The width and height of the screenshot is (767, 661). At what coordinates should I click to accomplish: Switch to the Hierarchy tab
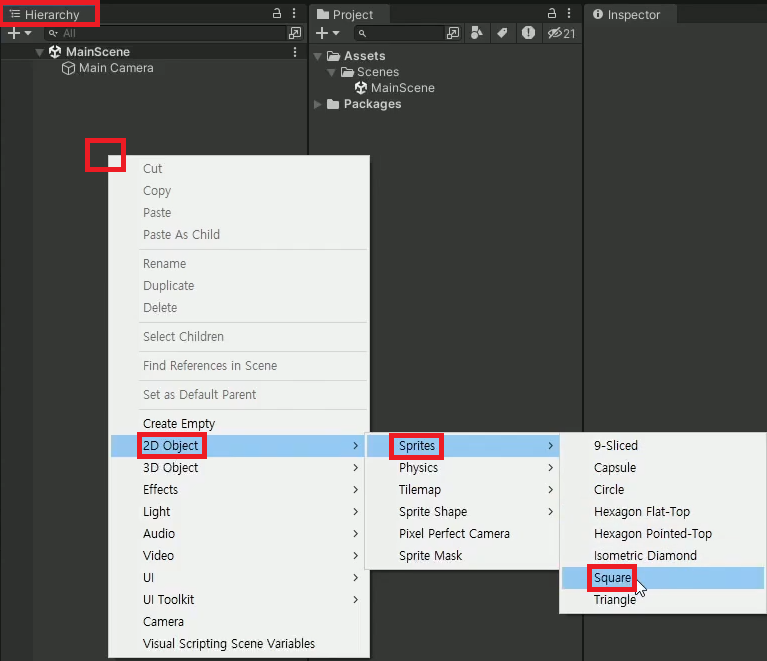tap(50, 14)
